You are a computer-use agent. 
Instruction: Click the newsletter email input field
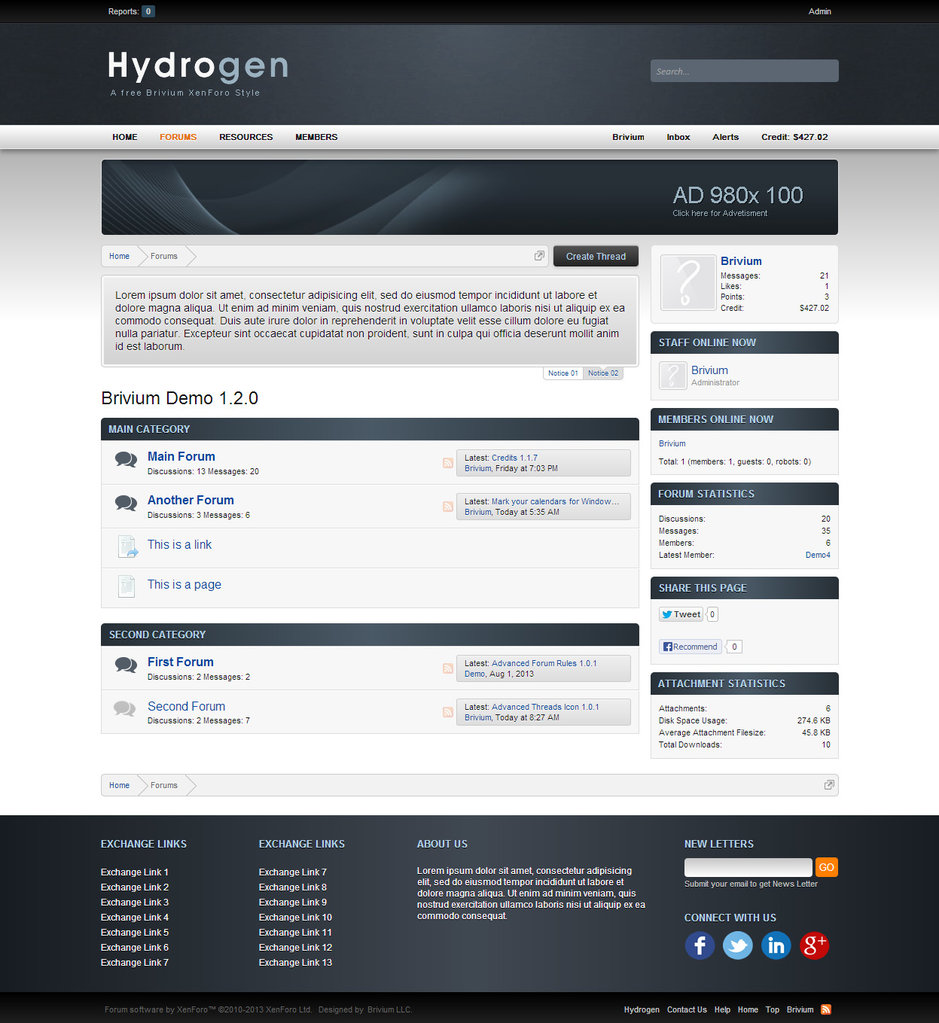tap(748, 867)
